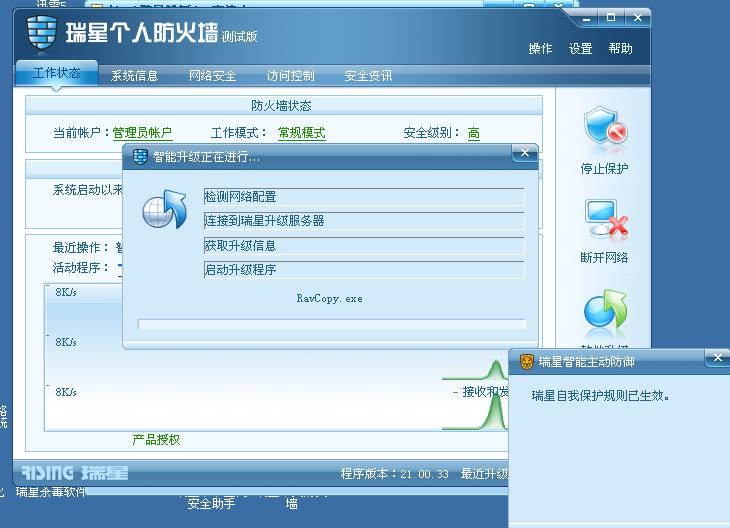Click the 断开网络 monitor icon
This screenshot has width=730, height=528.
coord(606,220)
